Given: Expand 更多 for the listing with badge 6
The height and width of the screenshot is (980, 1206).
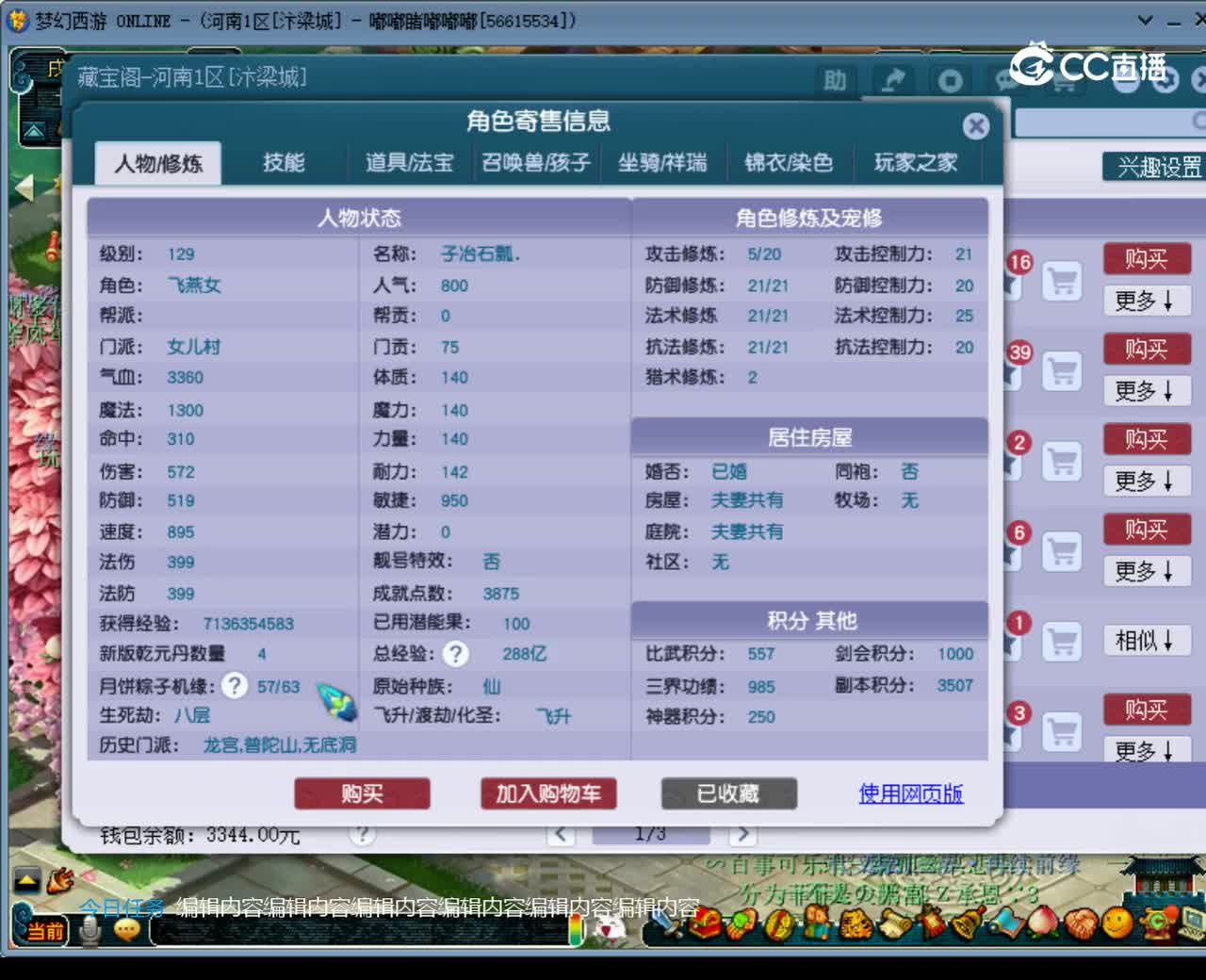Looking at the screenshot, I should 1147,572.
